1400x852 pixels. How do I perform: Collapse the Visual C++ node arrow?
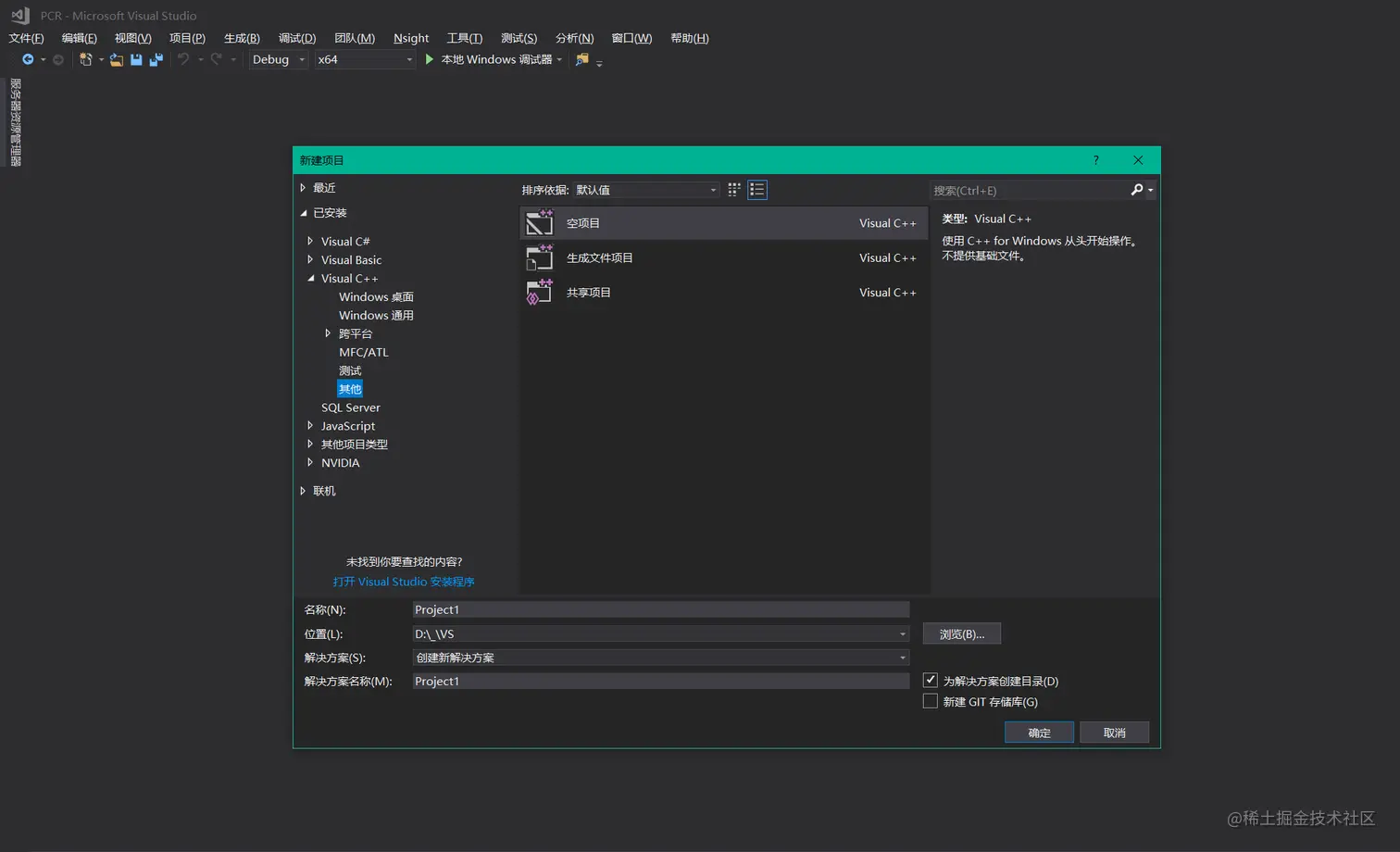coord(311,278)
